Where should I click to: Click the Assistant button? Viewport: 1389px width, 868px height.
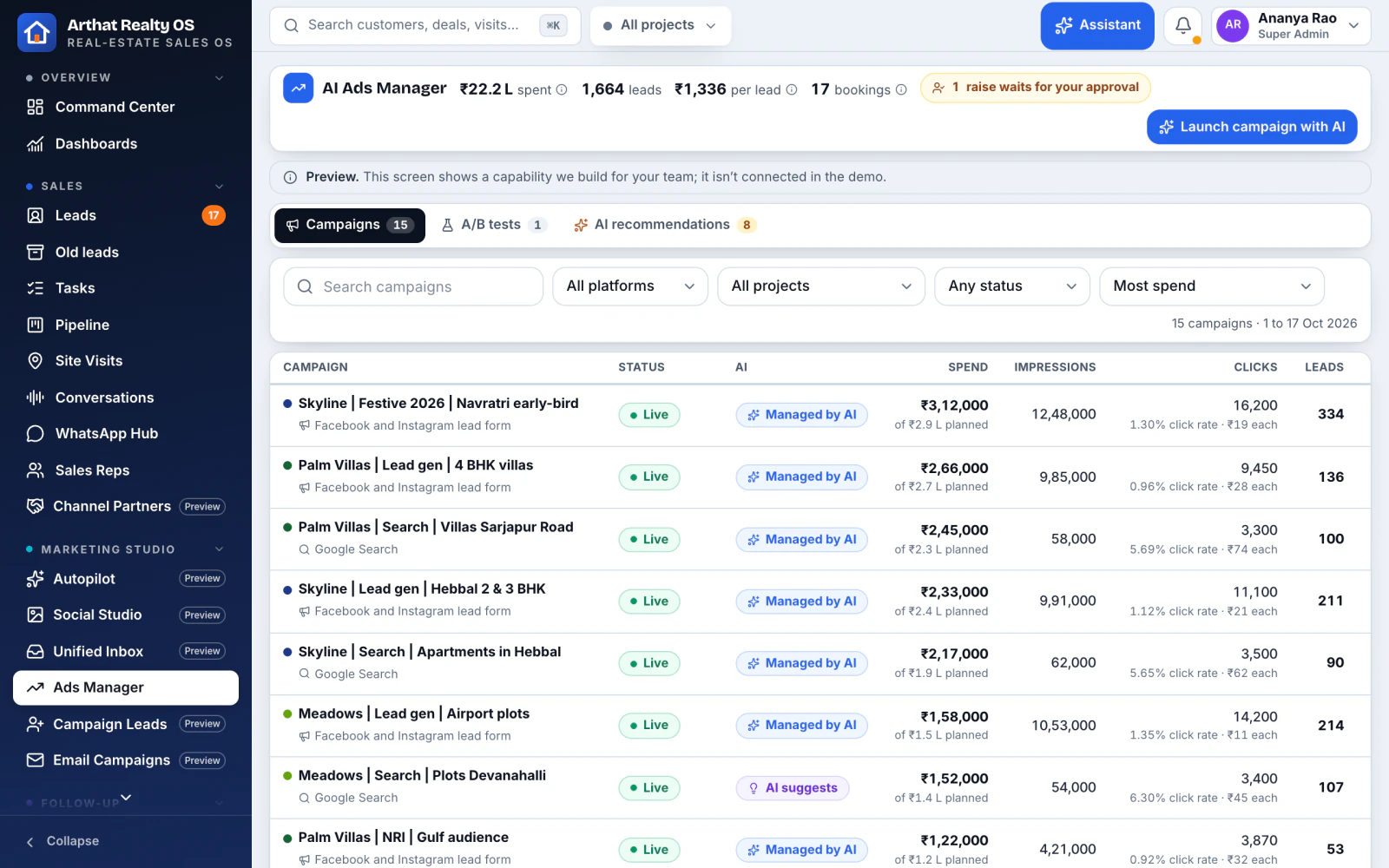1097,26
